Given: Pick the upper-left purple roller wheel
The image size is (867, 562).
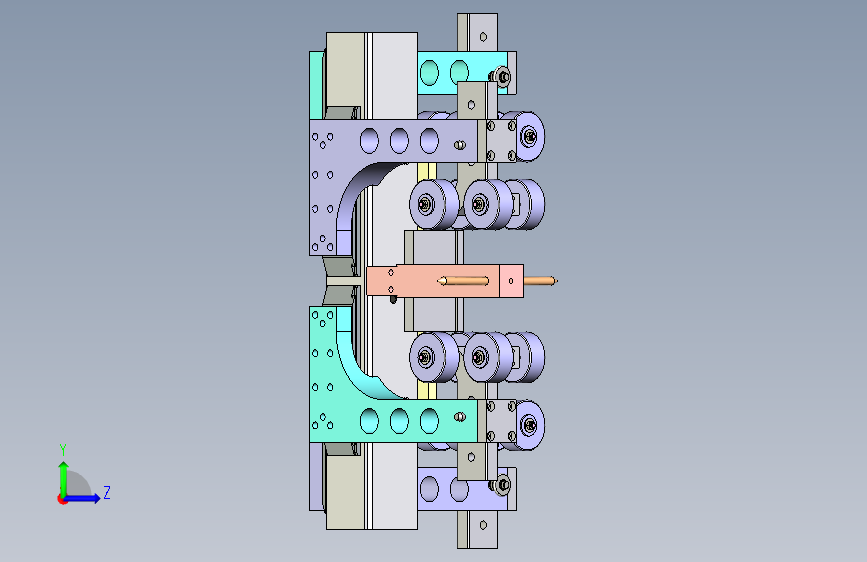Looking at the screenshot, I should 432,204.
